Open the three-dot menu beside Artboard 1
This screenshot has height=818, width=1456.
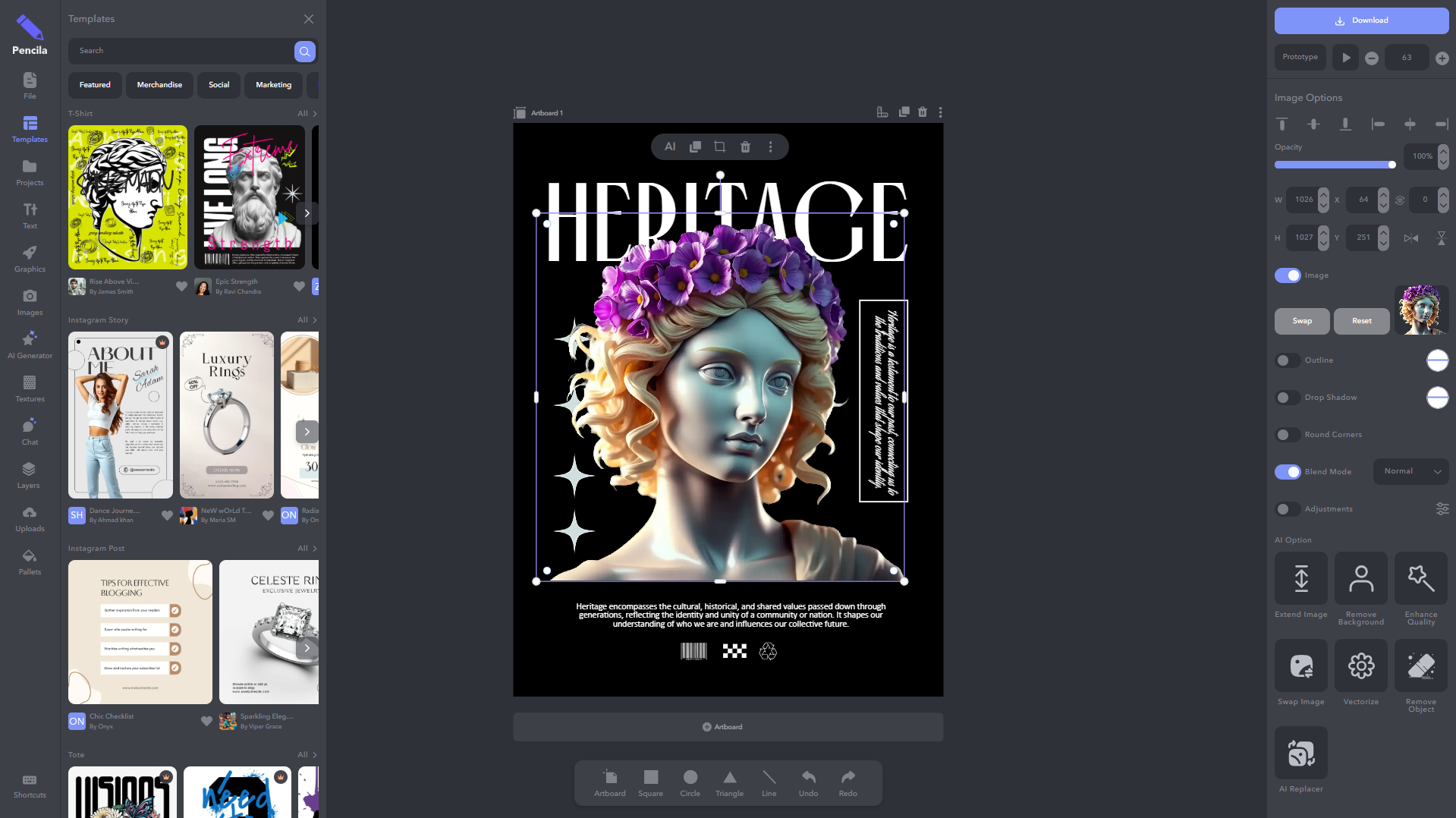click(x=940, y=112)
